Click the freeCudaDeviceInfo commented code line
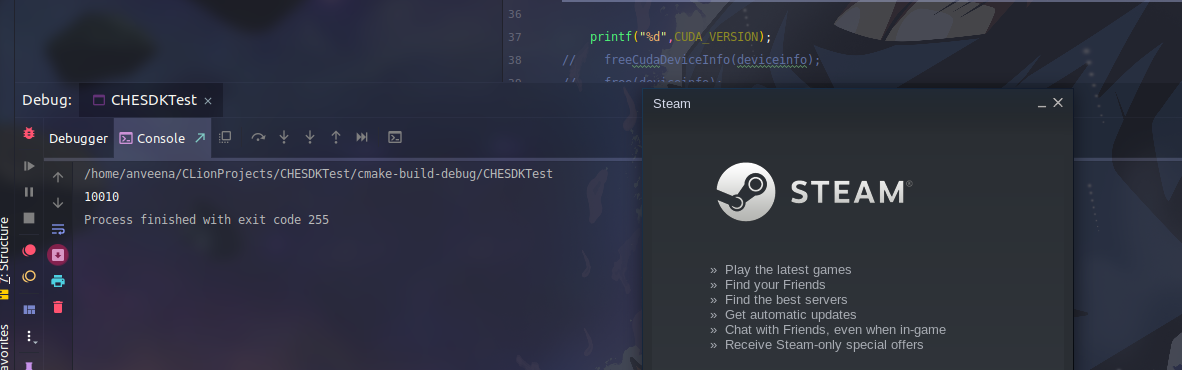This screenshot has width=1182, height=370. (691, 60)
